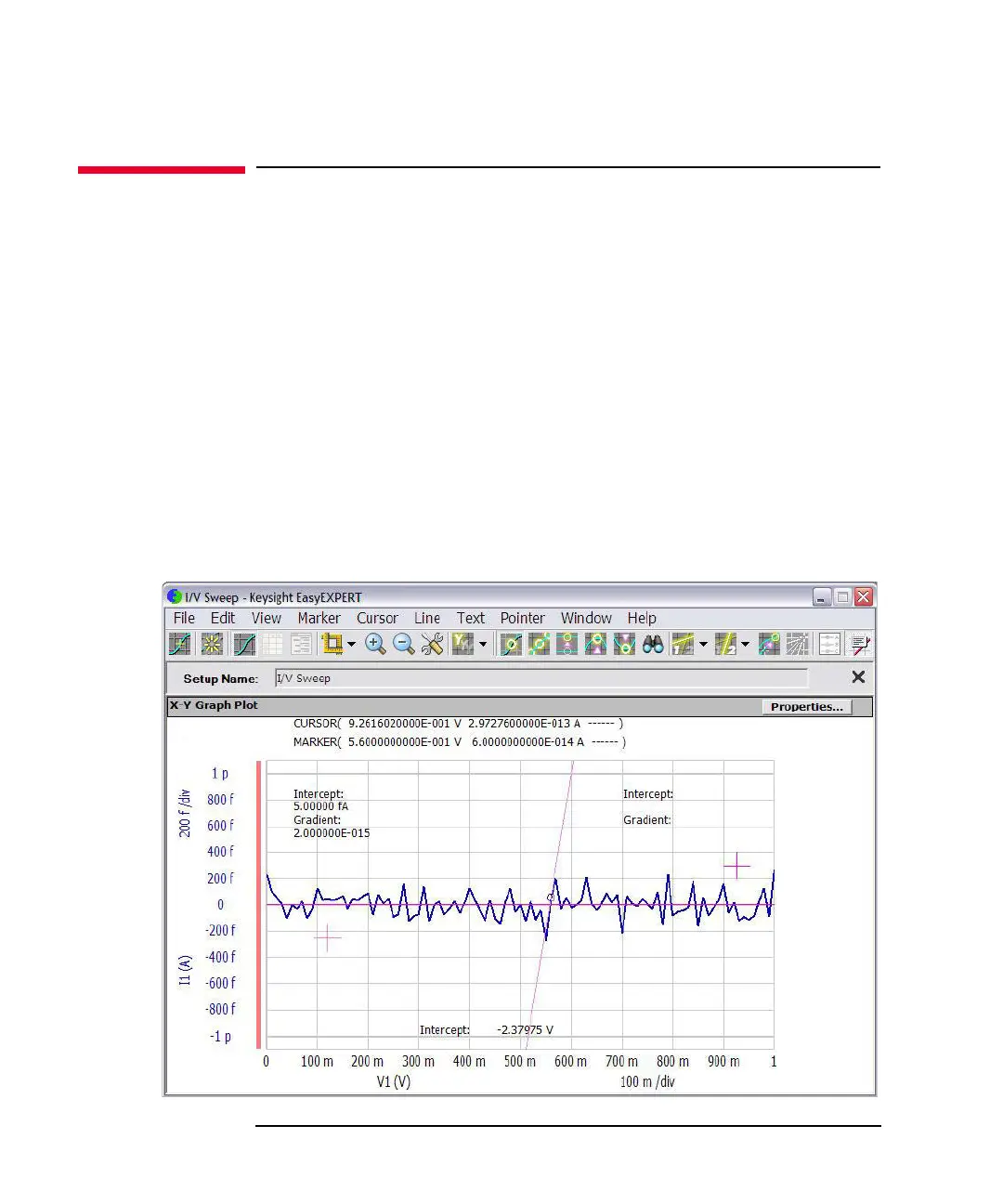Click the first graph display toolbar icon
The height and width of the screenshot is (1204, 1003).
click(x=180, y=644)
